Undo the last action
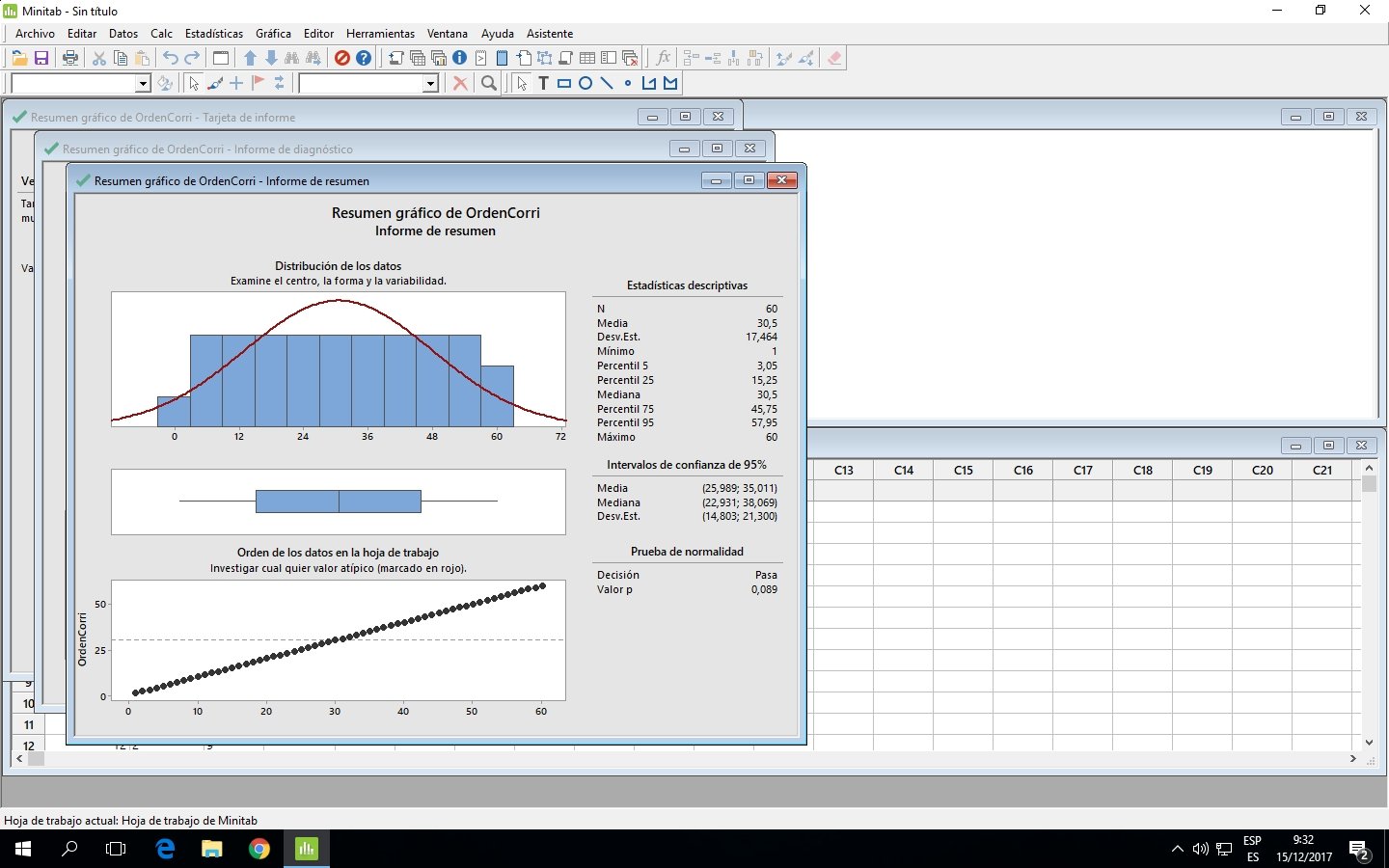This screenshot has width=1389, height=868. coord(171,59)
